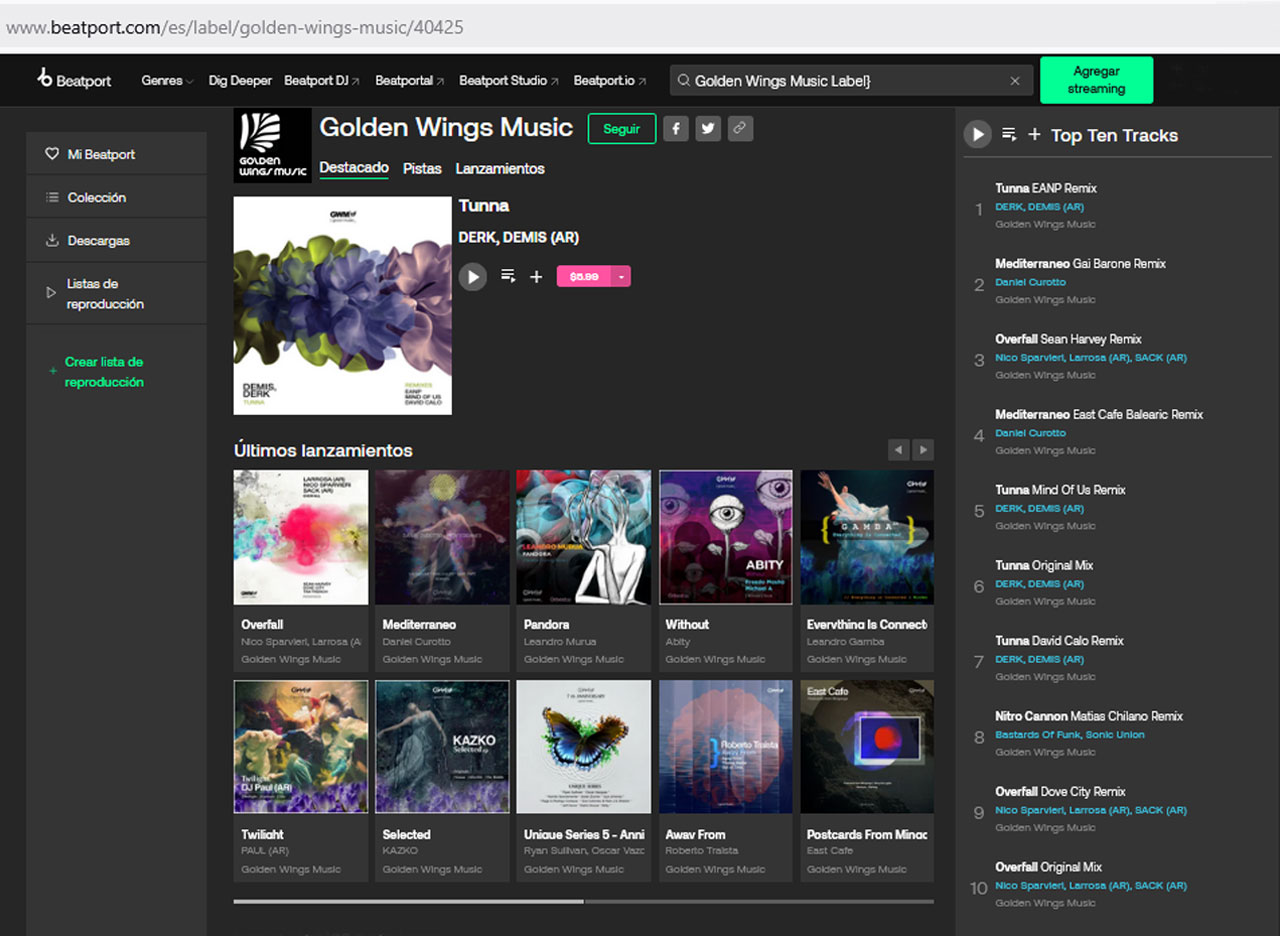Share label on Twitter icon
1280x936 pixels.
click(x=708, y=129)
